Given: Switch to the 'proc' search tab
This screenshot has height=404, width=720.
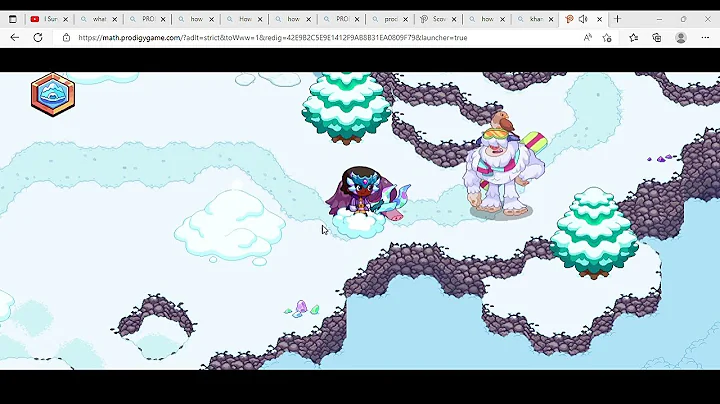Looking at the screenshot, I should 391,19.
